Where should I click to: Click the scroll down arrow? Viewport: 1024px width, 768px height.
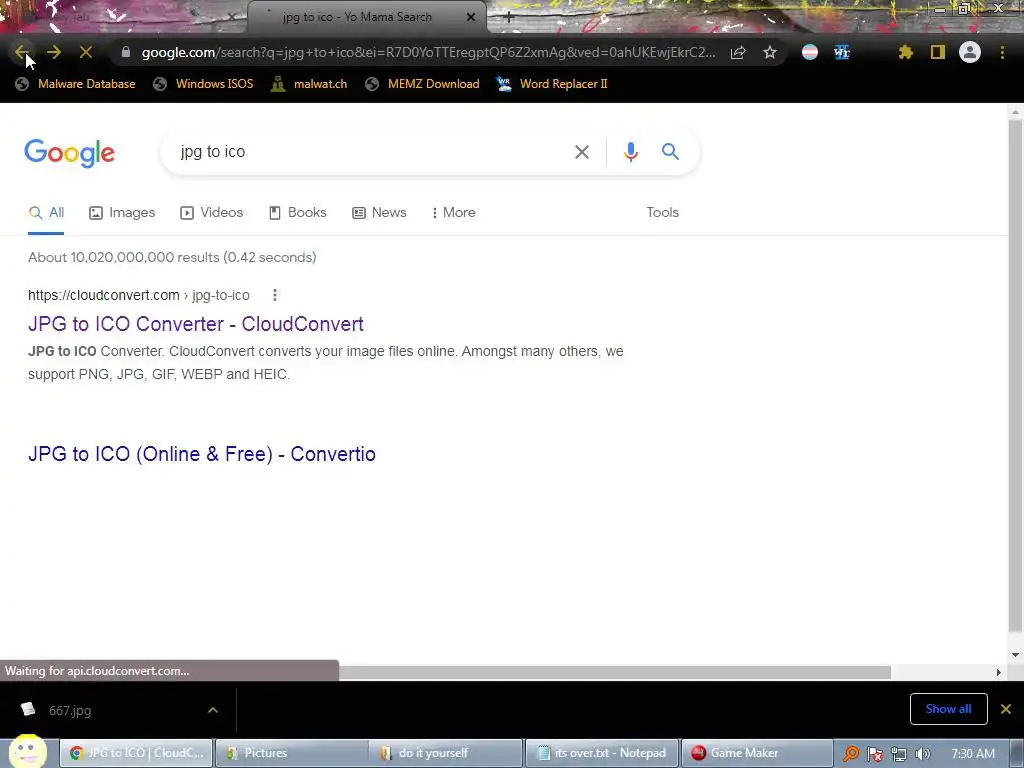1015,654
